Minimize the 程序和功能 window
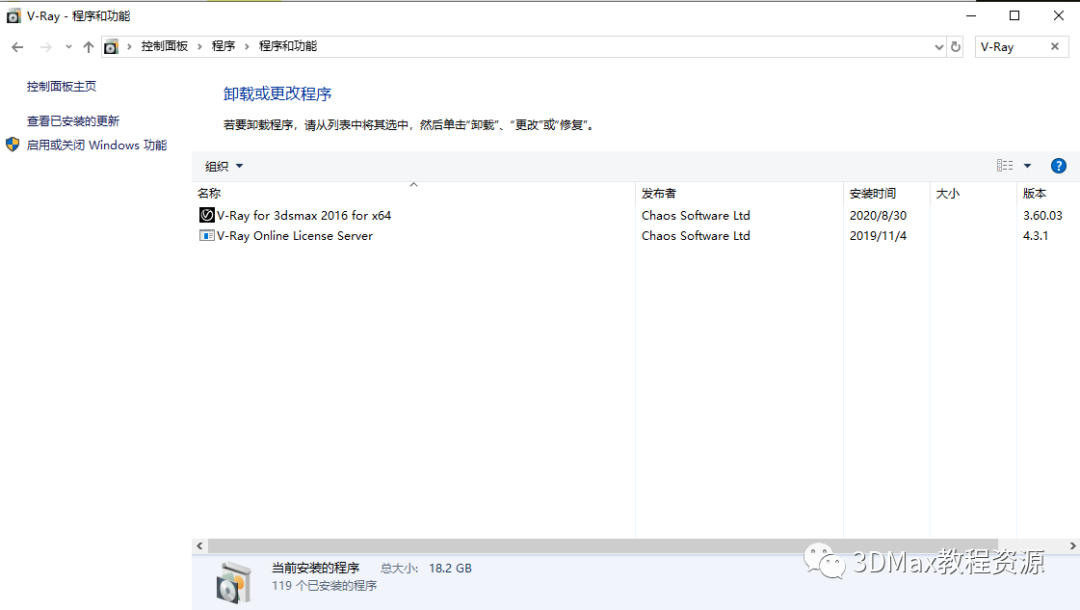1080x610 pixels. (971, 15)
